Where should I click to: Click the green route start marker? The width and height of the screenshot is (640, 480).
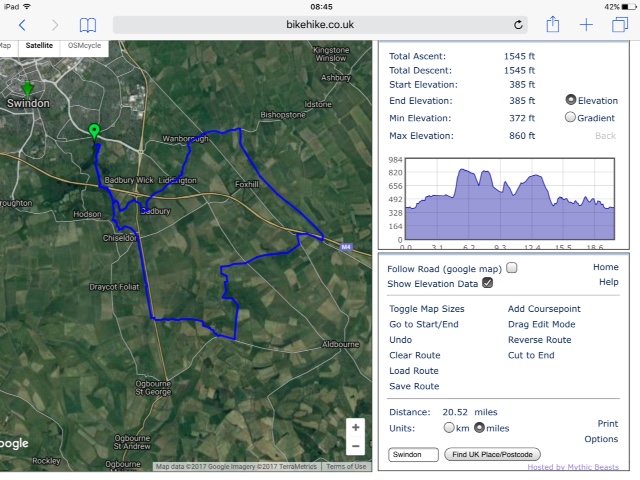point(94,133)
